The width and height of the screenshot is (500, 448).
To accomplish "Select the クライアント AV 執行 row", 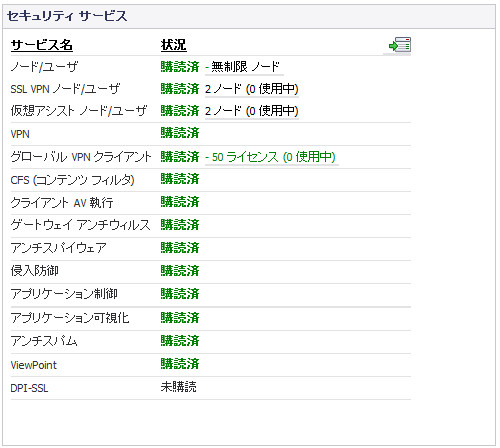I will [211, 203].
